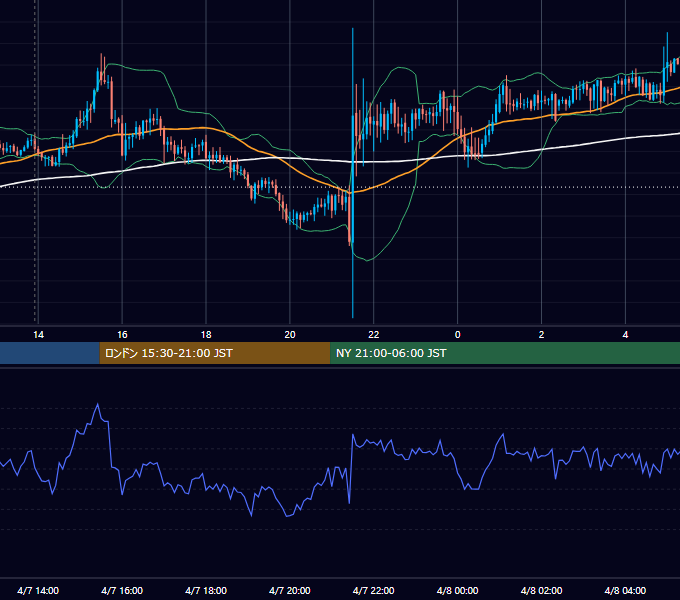Click the ロンドン 15:30-21:00 JST session bar
This screenshot has width=680, height=600.
click(x=215, y=353)
